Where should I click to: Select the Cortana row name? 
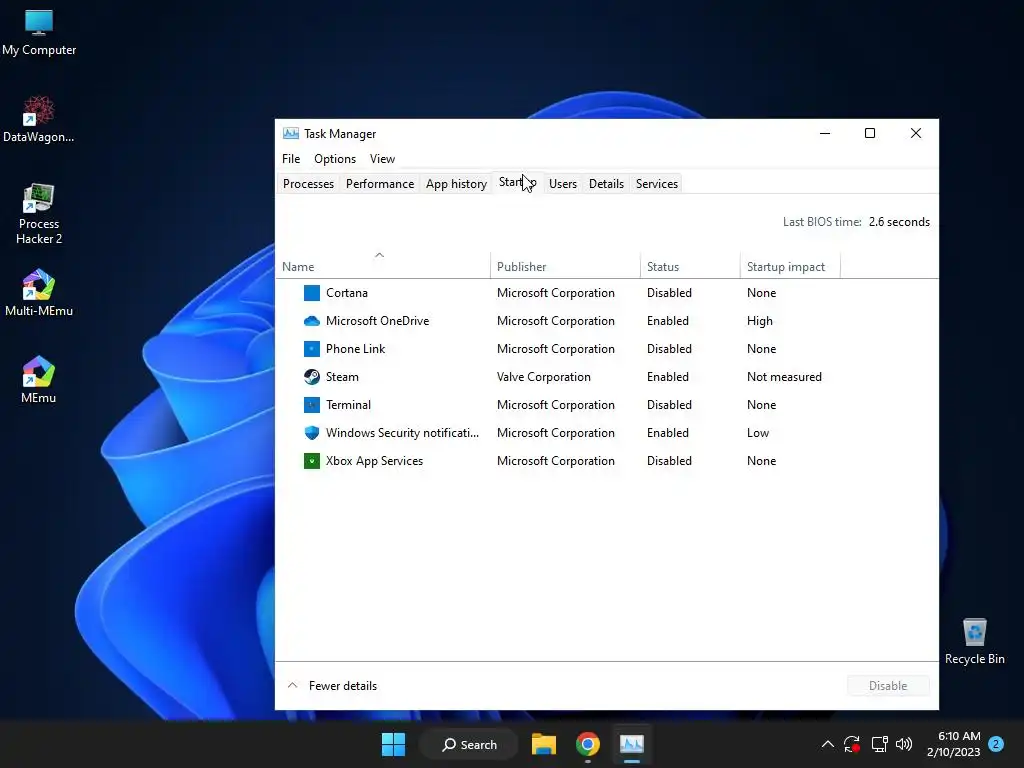coord(347,293)
